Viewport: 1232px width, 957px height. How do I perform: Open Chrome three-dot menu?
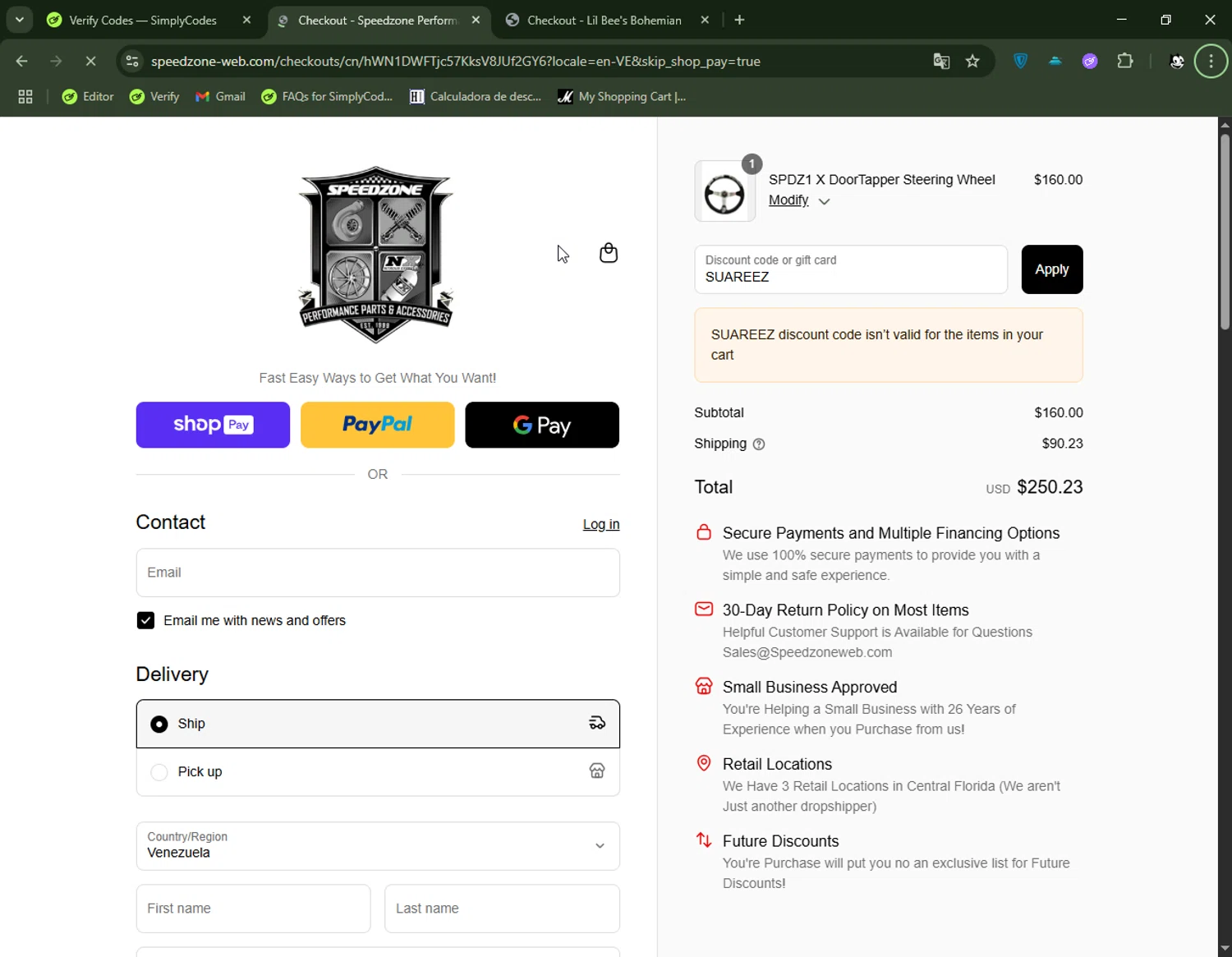click(1211, 61)
